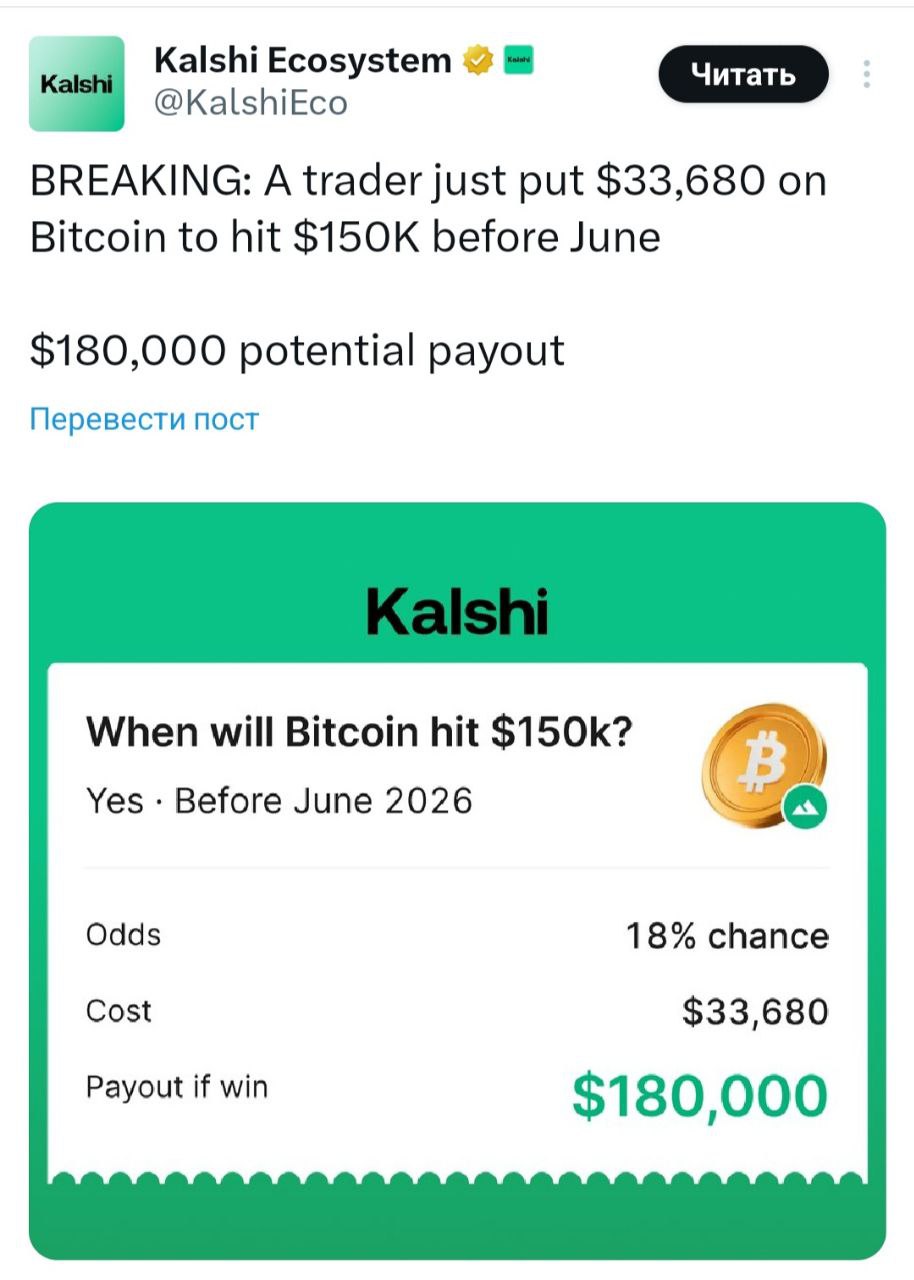914x1280 pixels.
Task: Click the "Payout if win" label
Action: pyautogui.click(x=177, y=1087)
